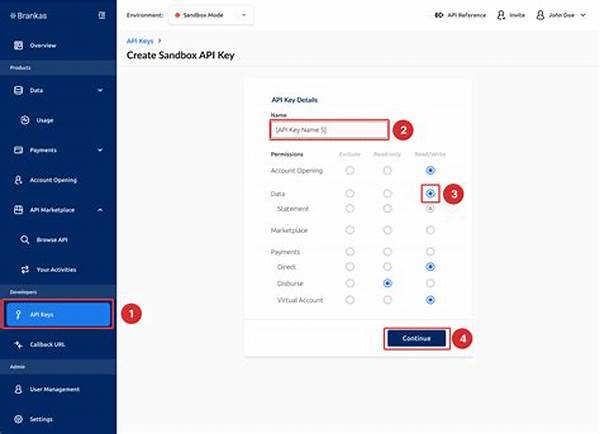Image resolution: width=600 pixels, height=434 pixels.
Task: Expand the Data section in sidebar
Action: tap(100, 90)
